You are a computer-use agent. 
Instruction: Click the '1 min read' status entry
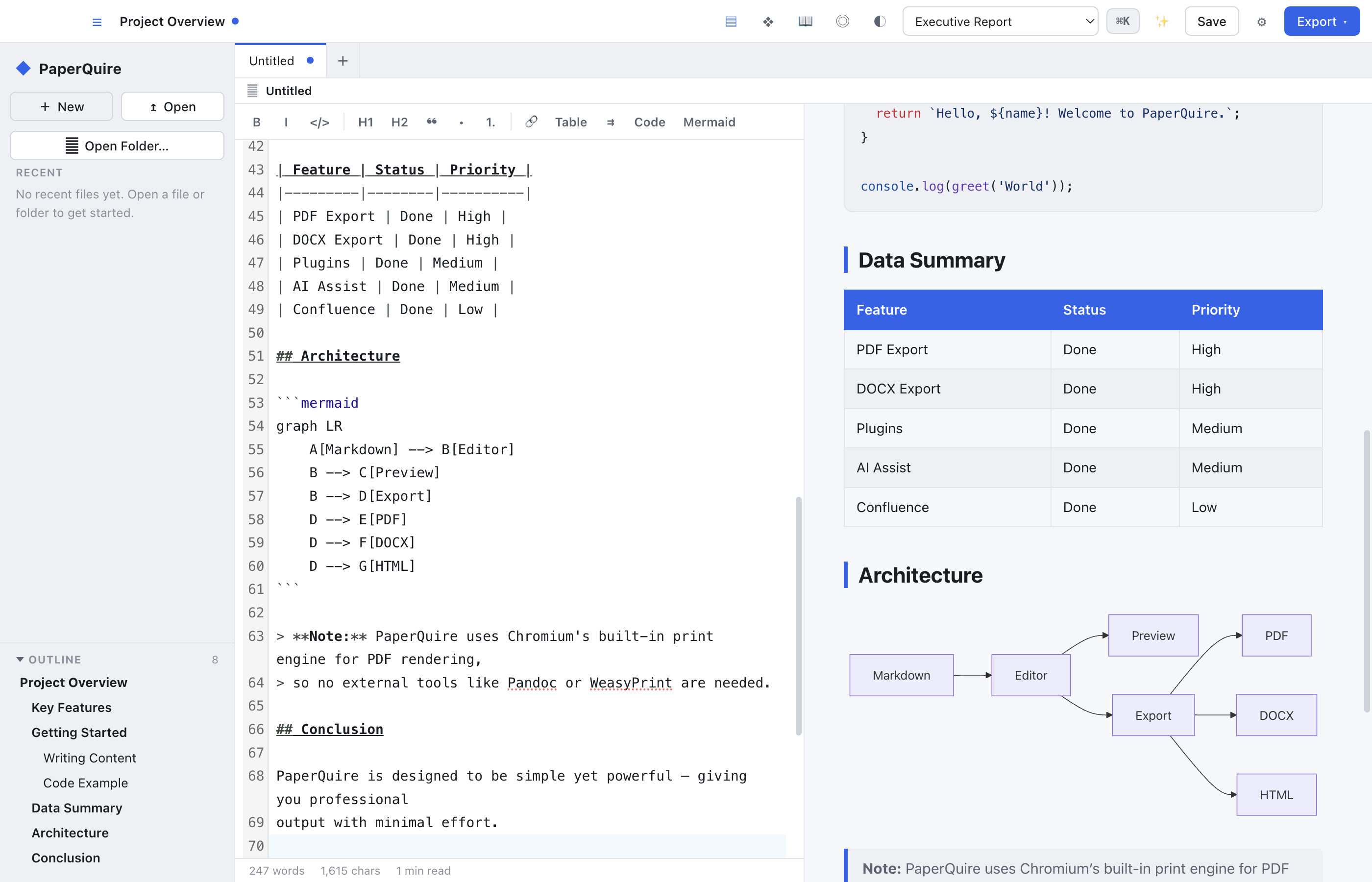pyautogui.click(x=423, y=871)
